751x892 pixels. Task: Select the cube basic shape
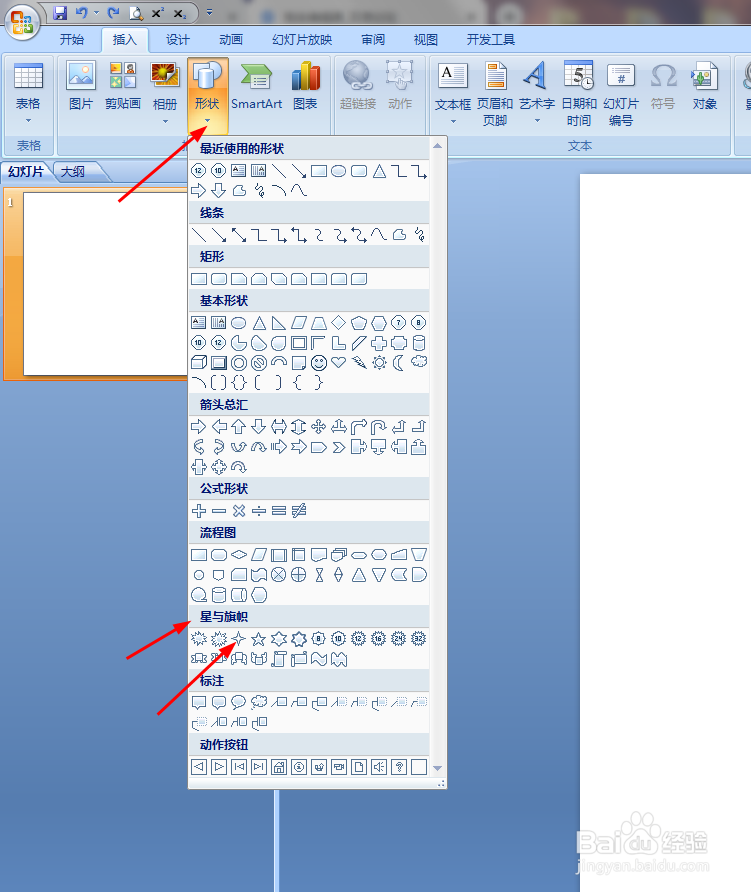pyautogui.click(x=199, y=362)
